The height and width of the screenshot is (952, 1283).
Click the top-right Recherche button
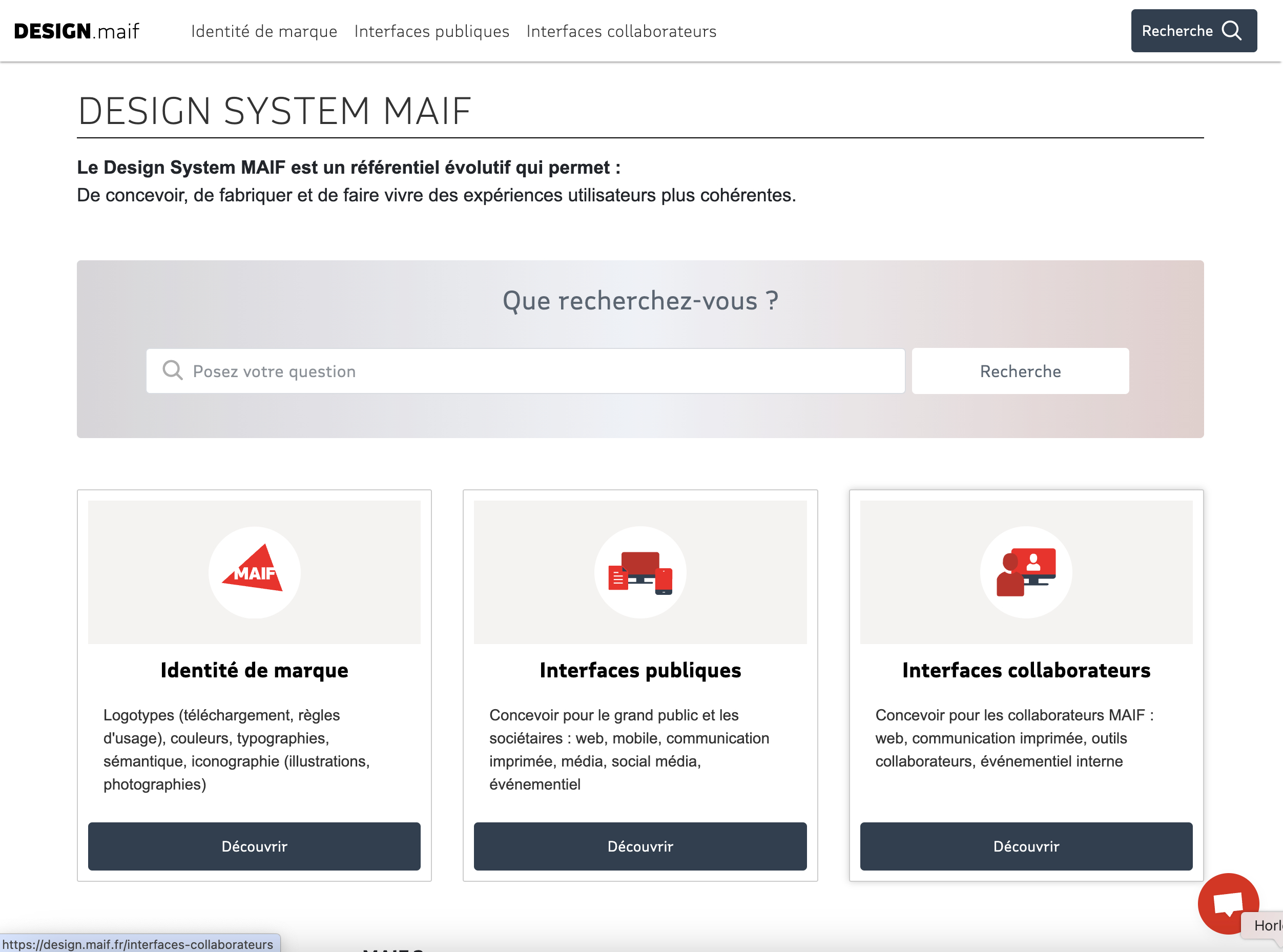click(1193, 31)
